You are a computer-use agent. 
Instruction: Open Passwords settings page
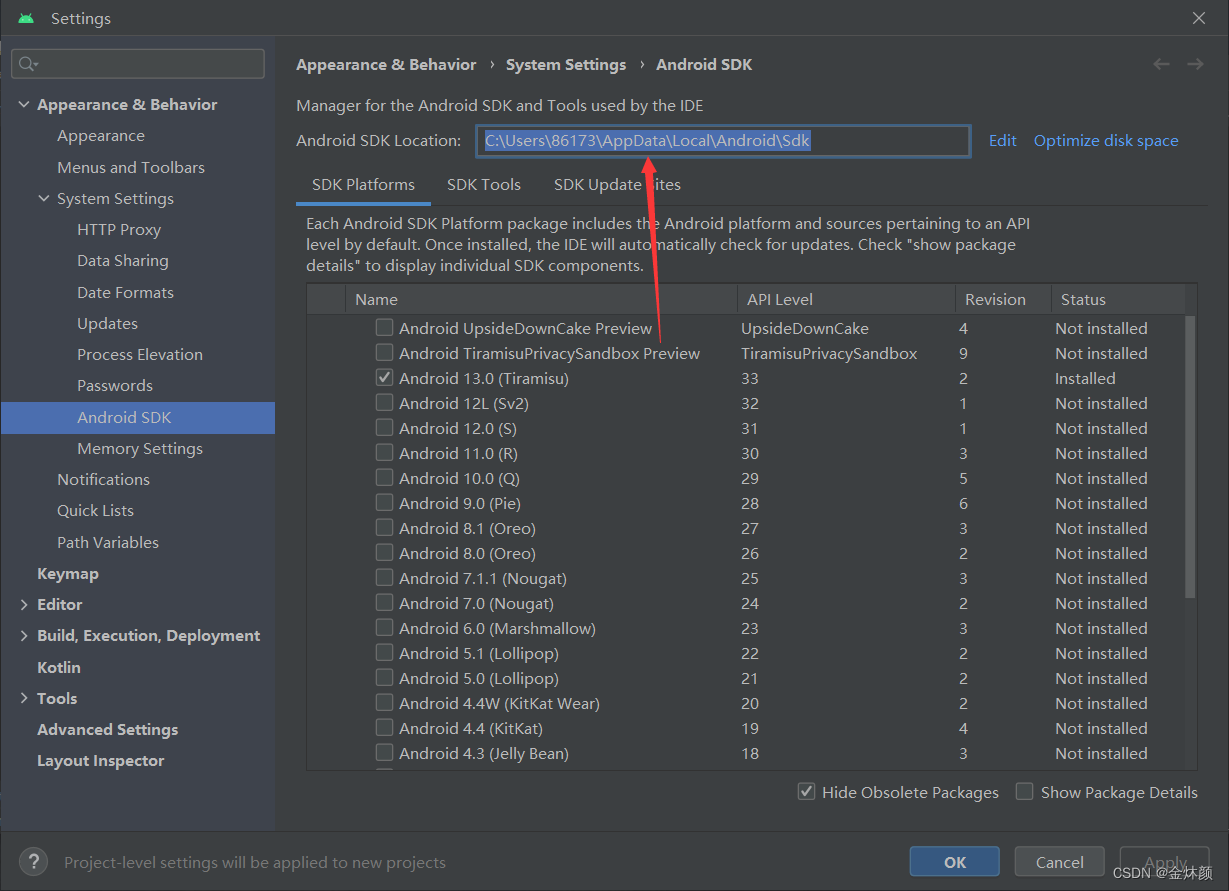(114, 385)
